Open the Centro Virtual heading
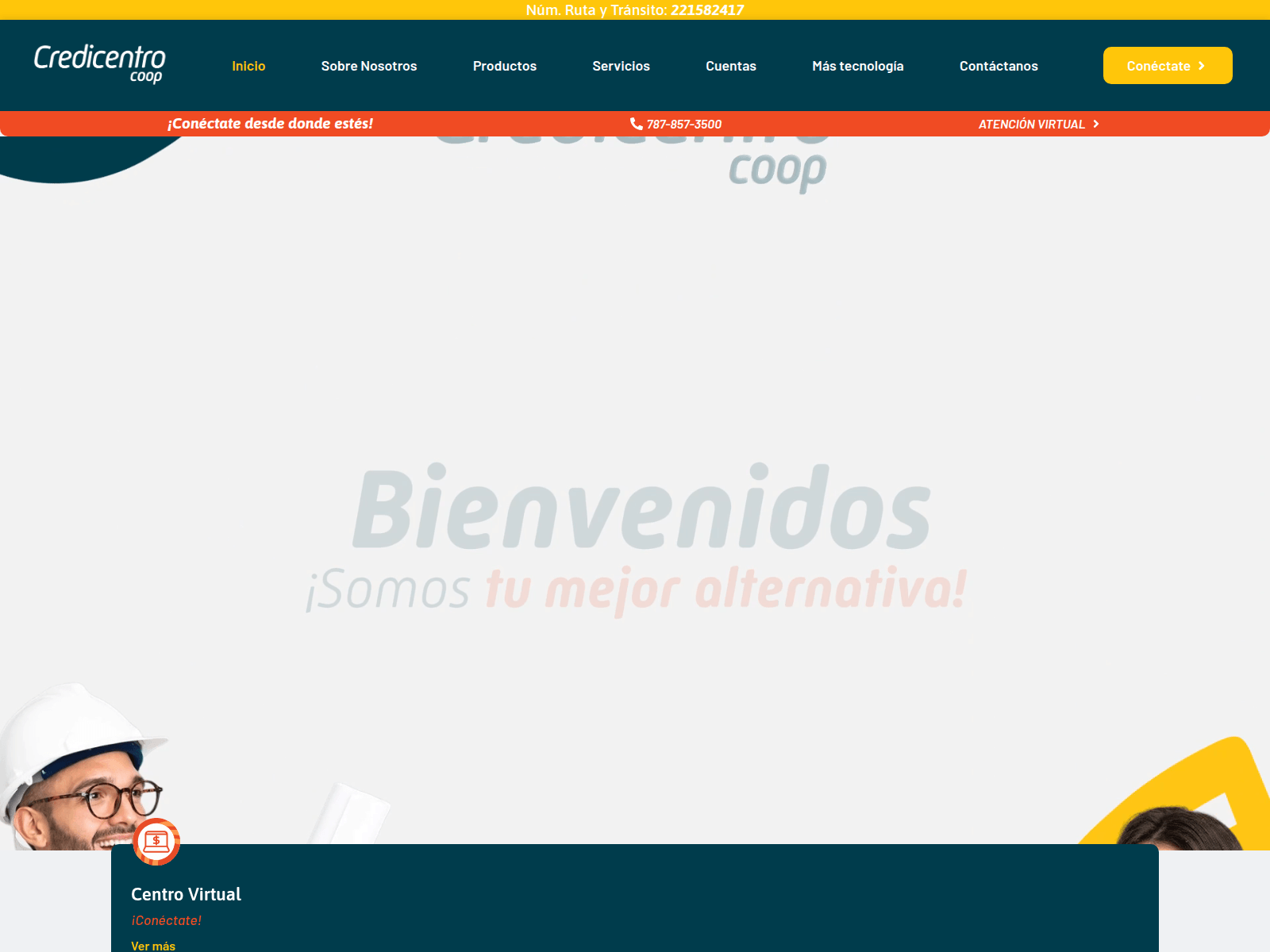 coord(186,894)
